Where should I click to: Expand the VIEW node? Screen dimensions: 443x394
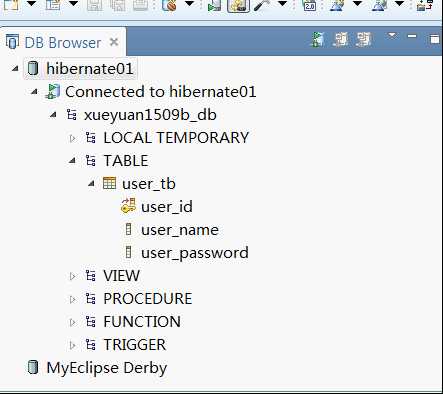[72, 276]
